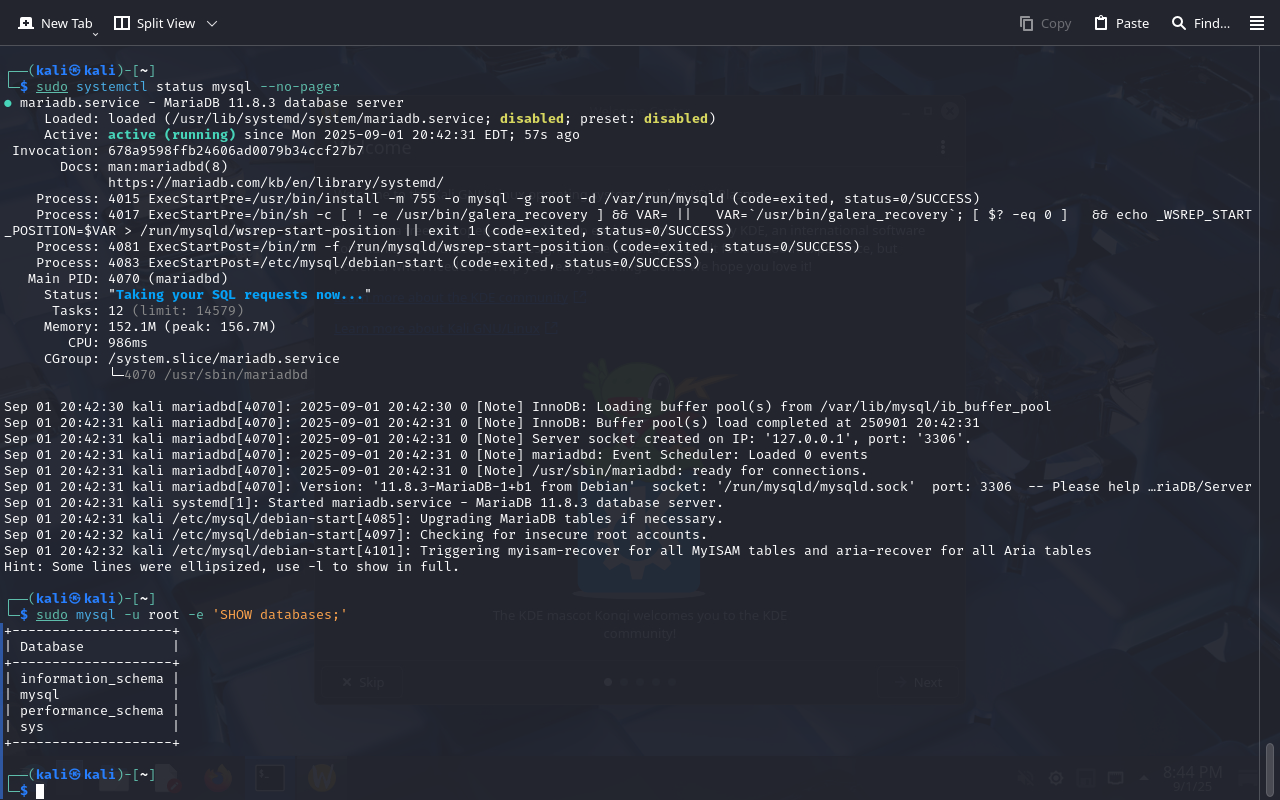This screenshot has height=800, width=1280.
Task: Click the 'Server socket created on IP' line
Action: (488, 438)
